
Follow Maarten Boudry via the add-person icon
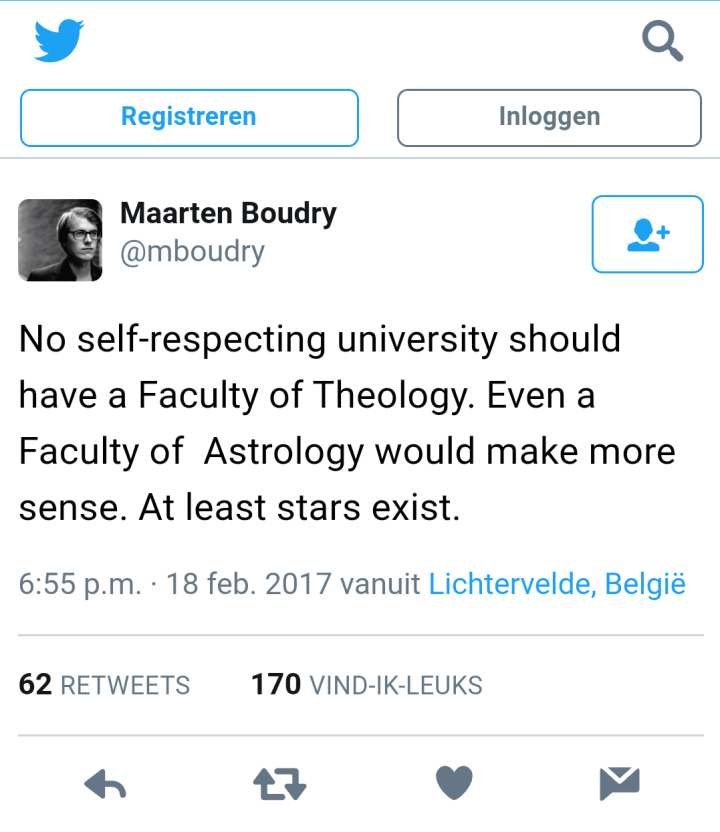pos(647,234)
